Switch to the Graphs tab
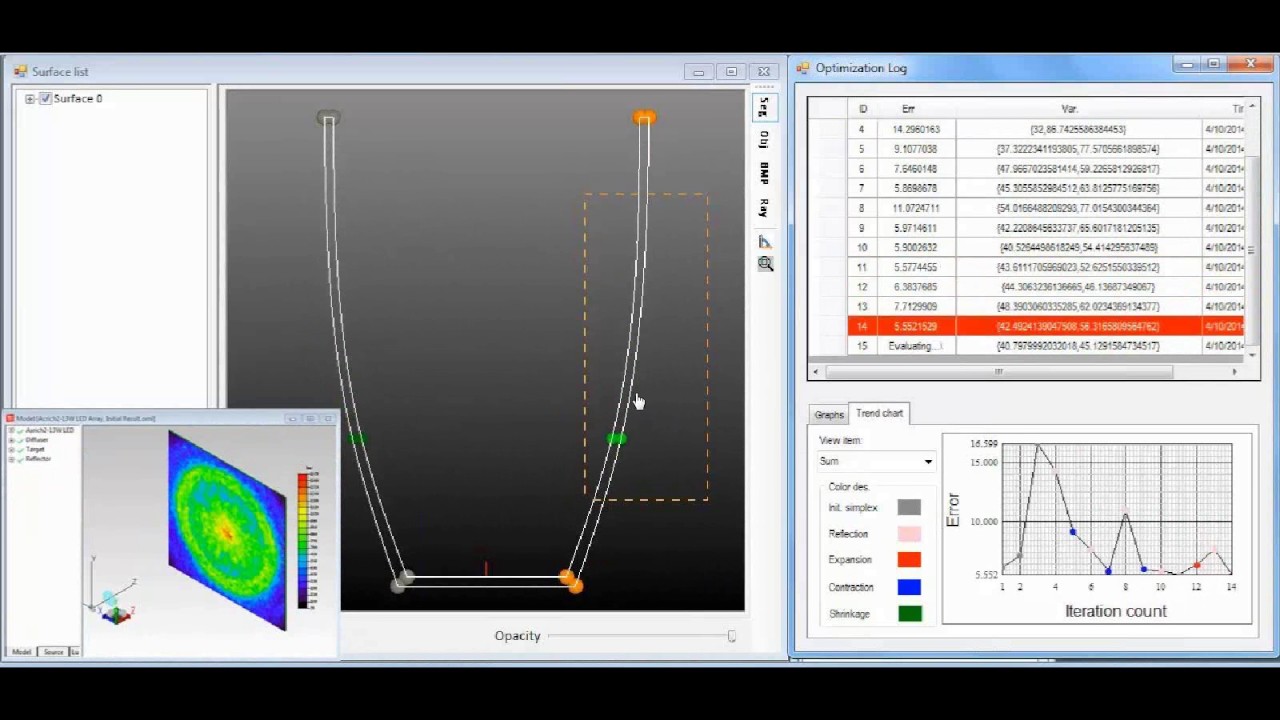1280x720 pixels. 828,414
